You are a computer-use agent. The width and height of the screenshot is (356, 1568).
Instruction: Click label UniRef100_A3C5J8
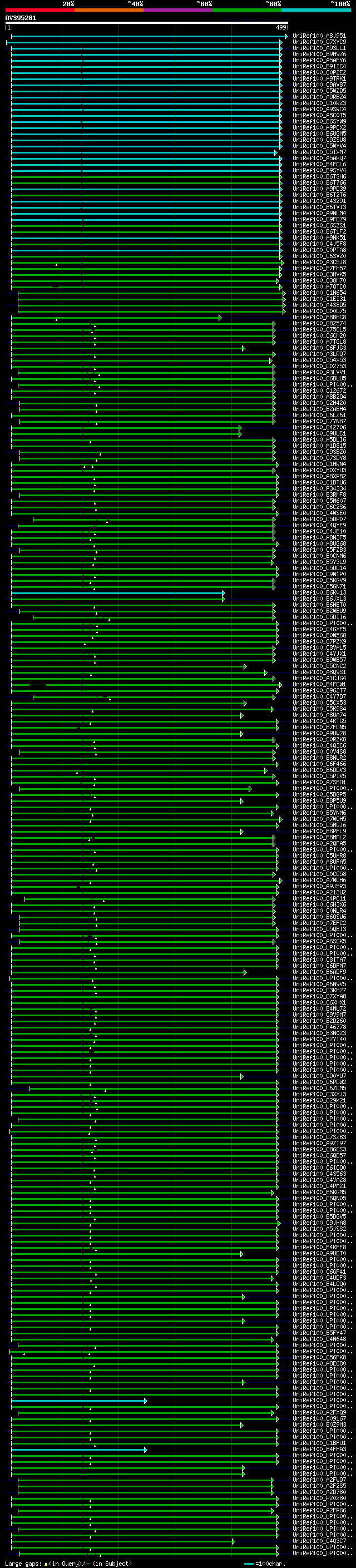click(x=319, y=263)
